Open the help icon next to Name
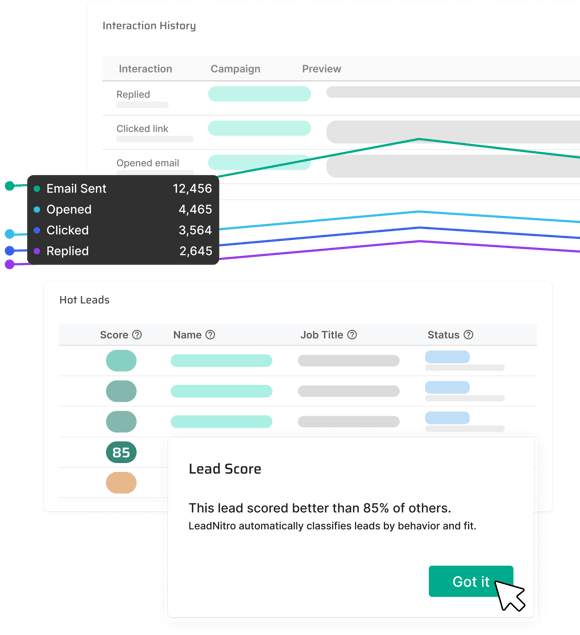 tap(210, 335)
